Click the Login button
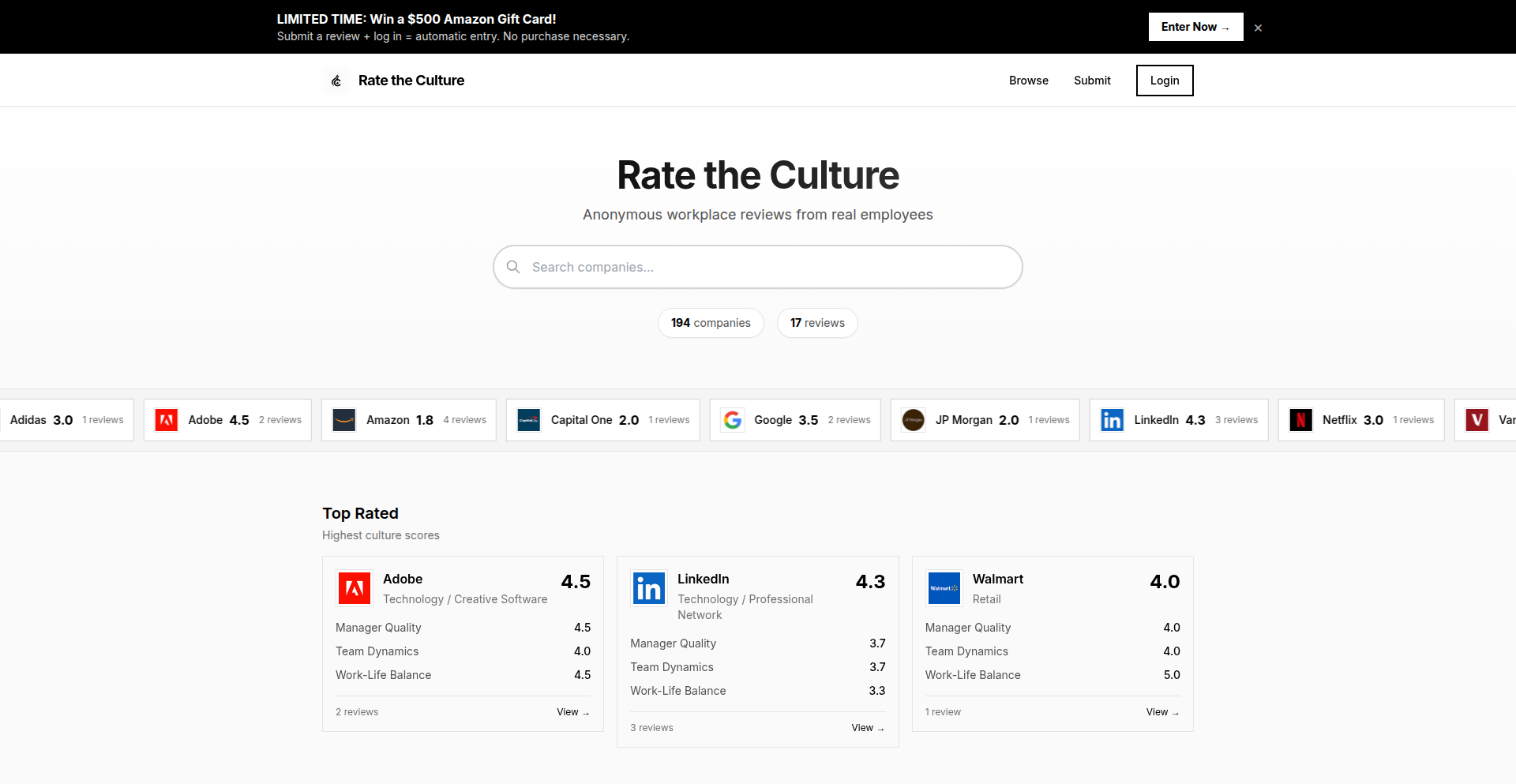This screenshot has height=784, width=1516. point(1164,80)
